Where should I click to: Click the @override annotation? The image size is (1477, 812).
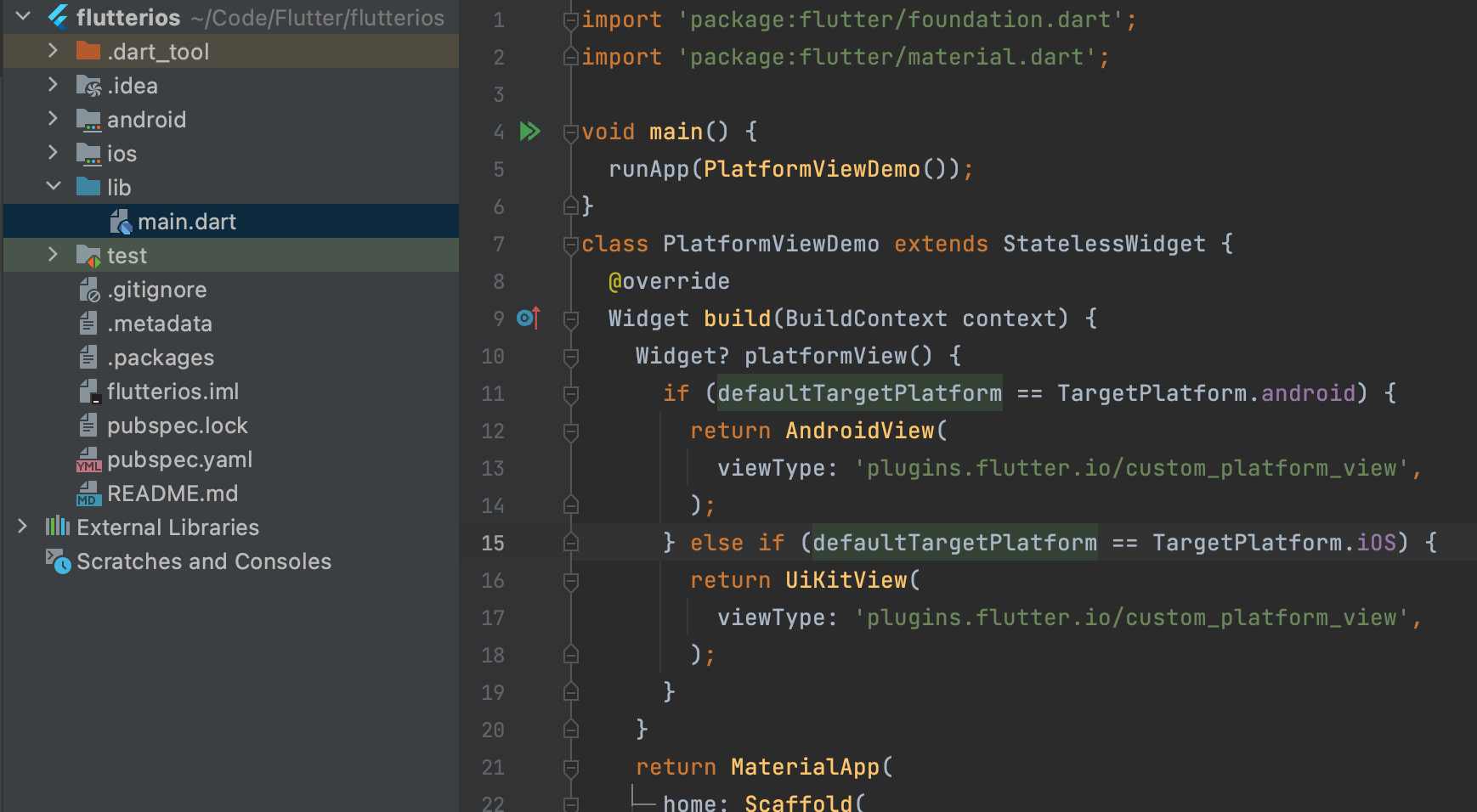pyautogui.click(x=669, y=281)
